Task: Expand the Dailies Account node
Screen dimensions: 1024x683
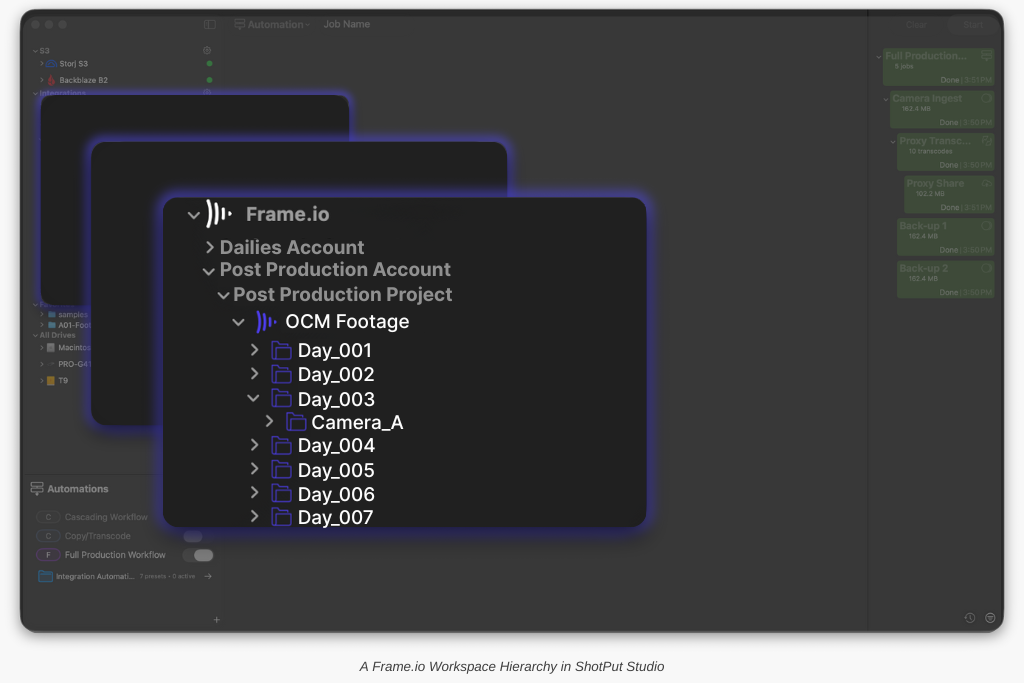Action: click(209, 247)
